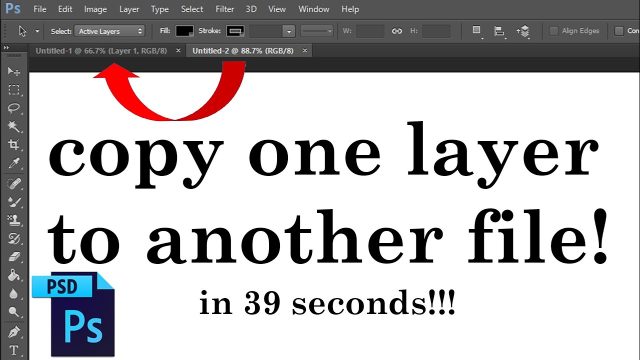640x360 pixels.
Task: Open the stroke line type dropdown
Action: click(317, 31)
